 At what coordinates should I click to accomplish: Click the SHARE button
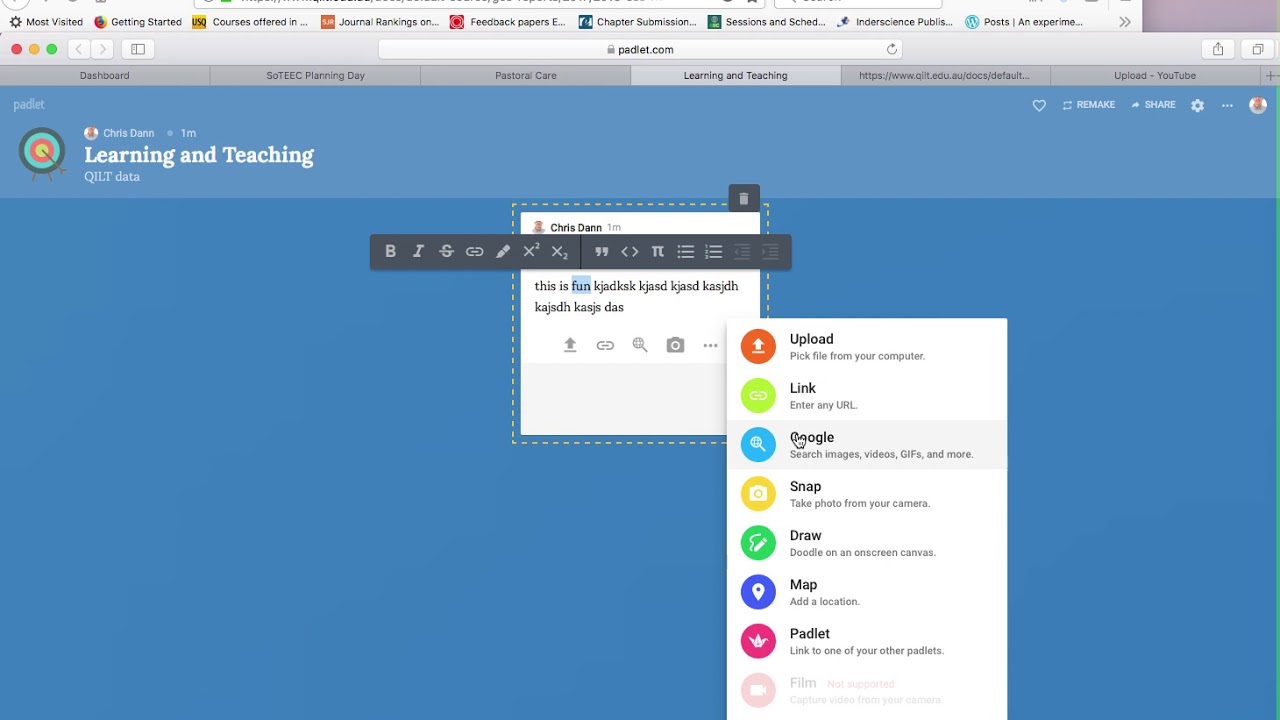(1153, 105)
